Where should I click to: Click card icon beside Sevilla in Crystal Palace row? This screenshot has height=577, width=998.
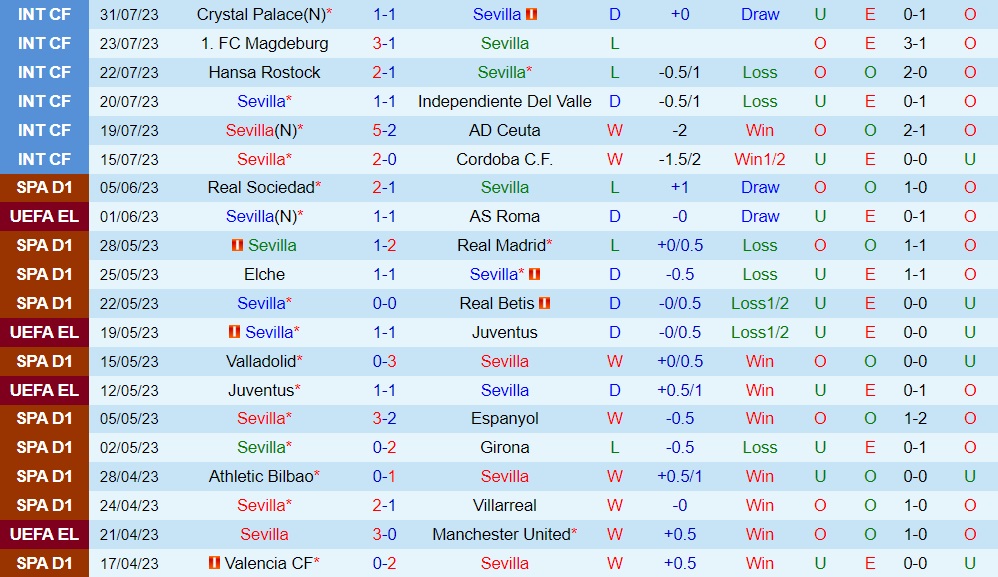pyautogui.click(x=532, y=14)
